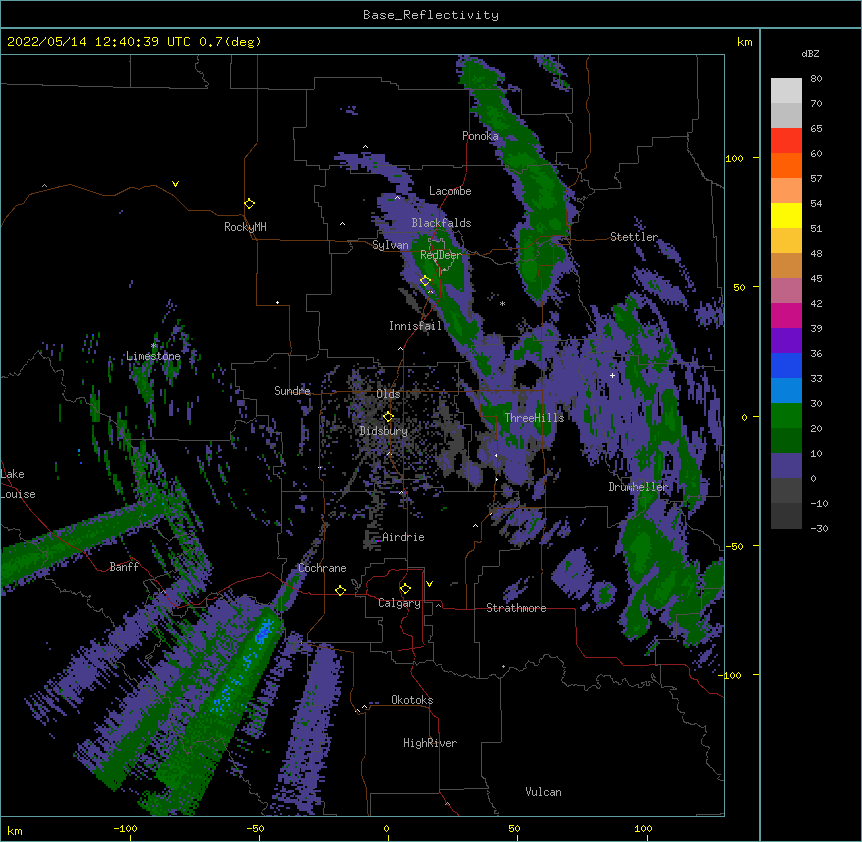Click the -100 tick on the horizontal km axis
Image resolution: width=862 pixels, height=842 pixels.
coord(125,828)
